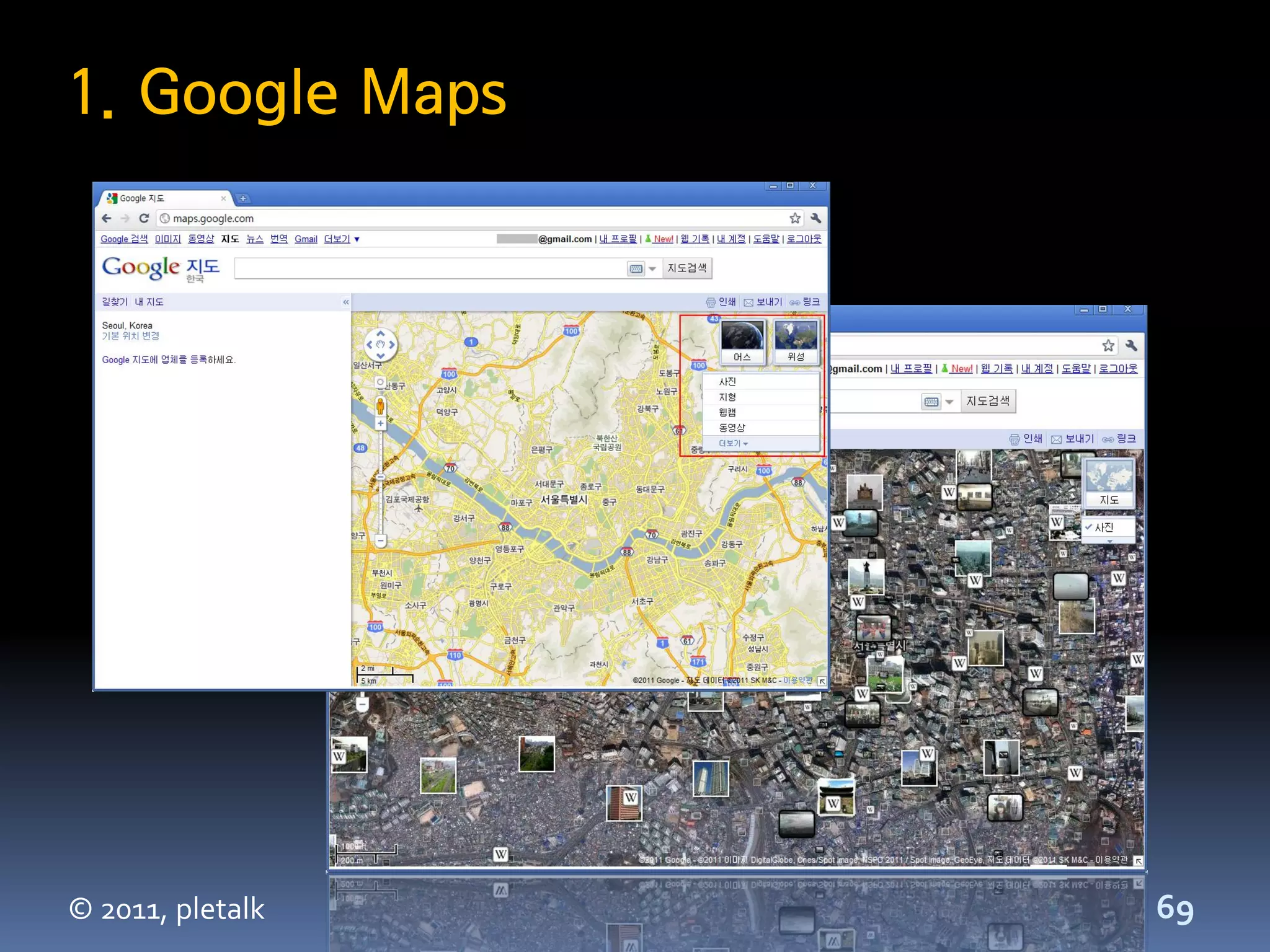The image size is (1270, 952).
Task: Click 로그아웃 in back window
Action: click(x=1118, y=369)
